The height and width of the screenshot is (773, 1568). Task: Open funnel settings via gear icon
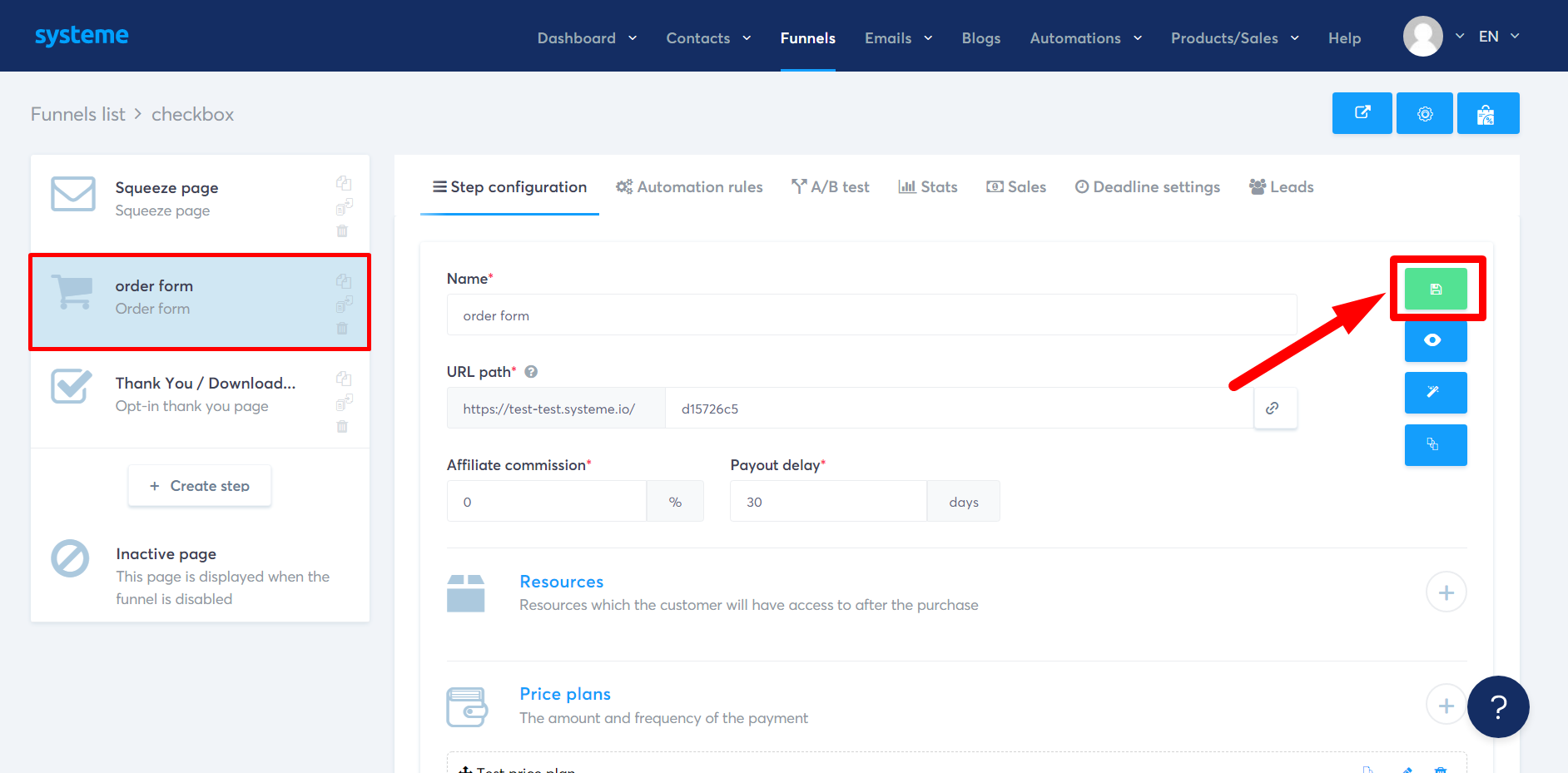[1425, 113]
